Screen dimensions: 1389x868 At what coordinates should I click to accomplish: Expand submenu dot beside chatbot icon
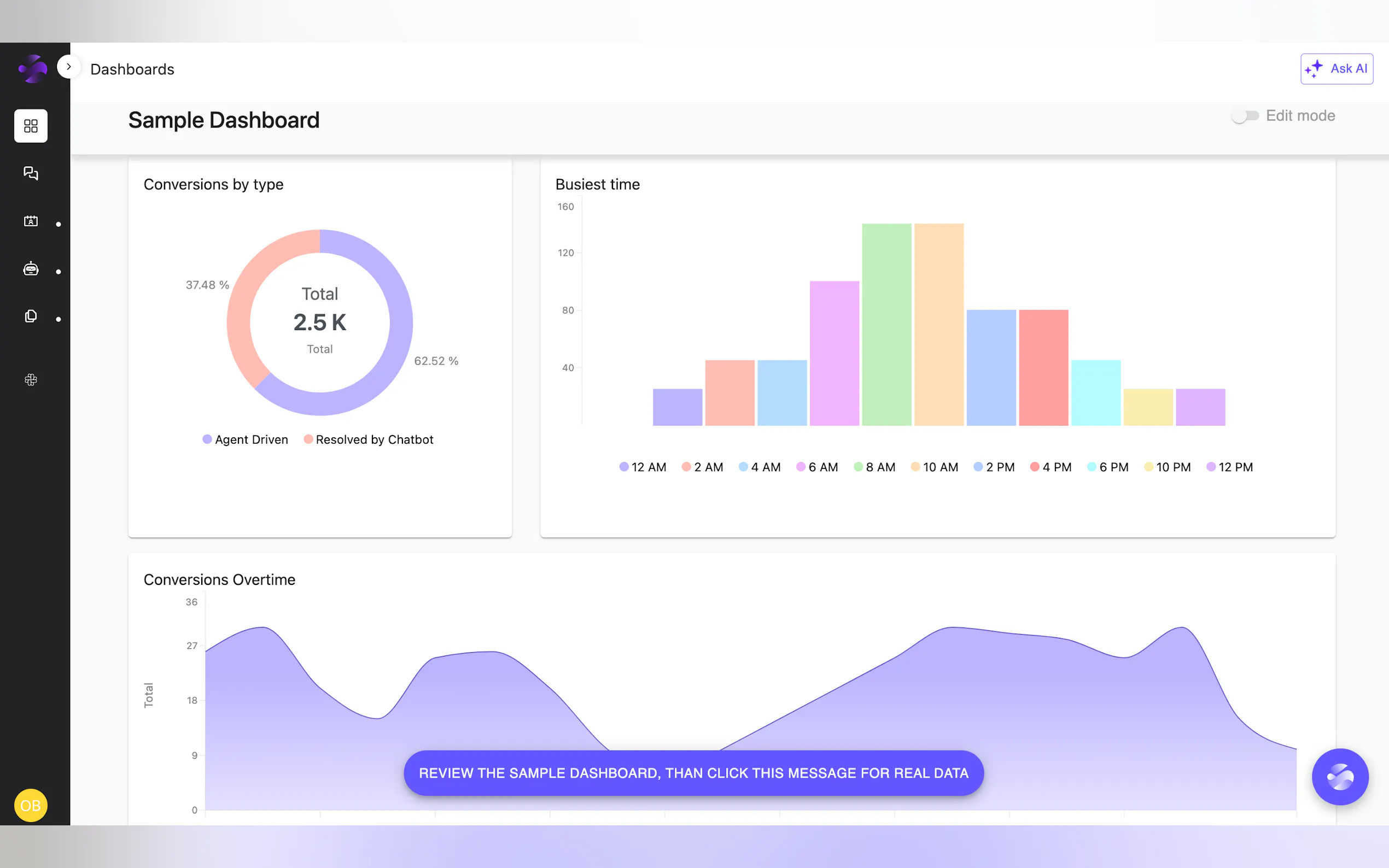[59, 272]
